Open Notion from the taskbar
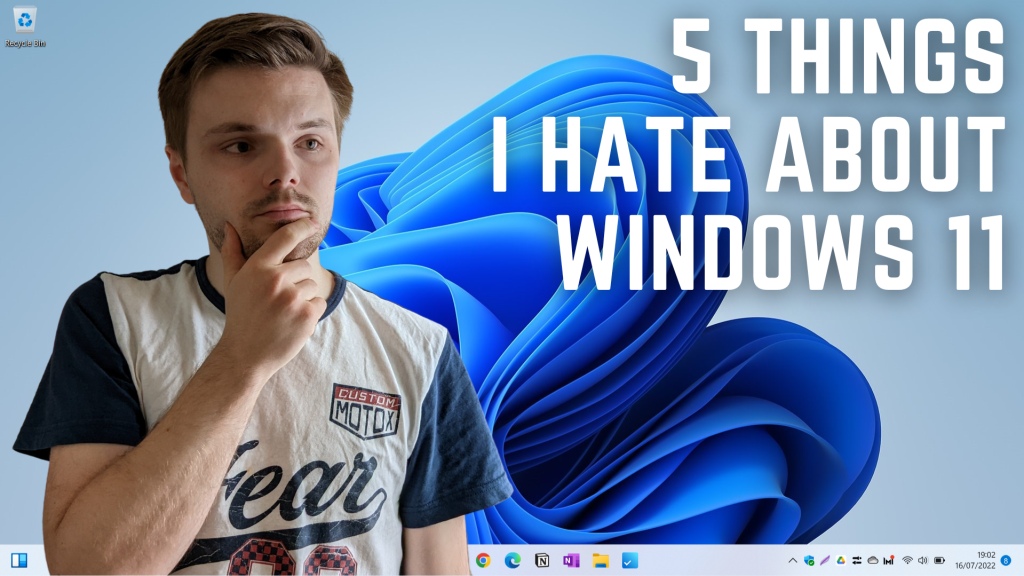Viewport: 1024px width, 576px height. point(540,561)
